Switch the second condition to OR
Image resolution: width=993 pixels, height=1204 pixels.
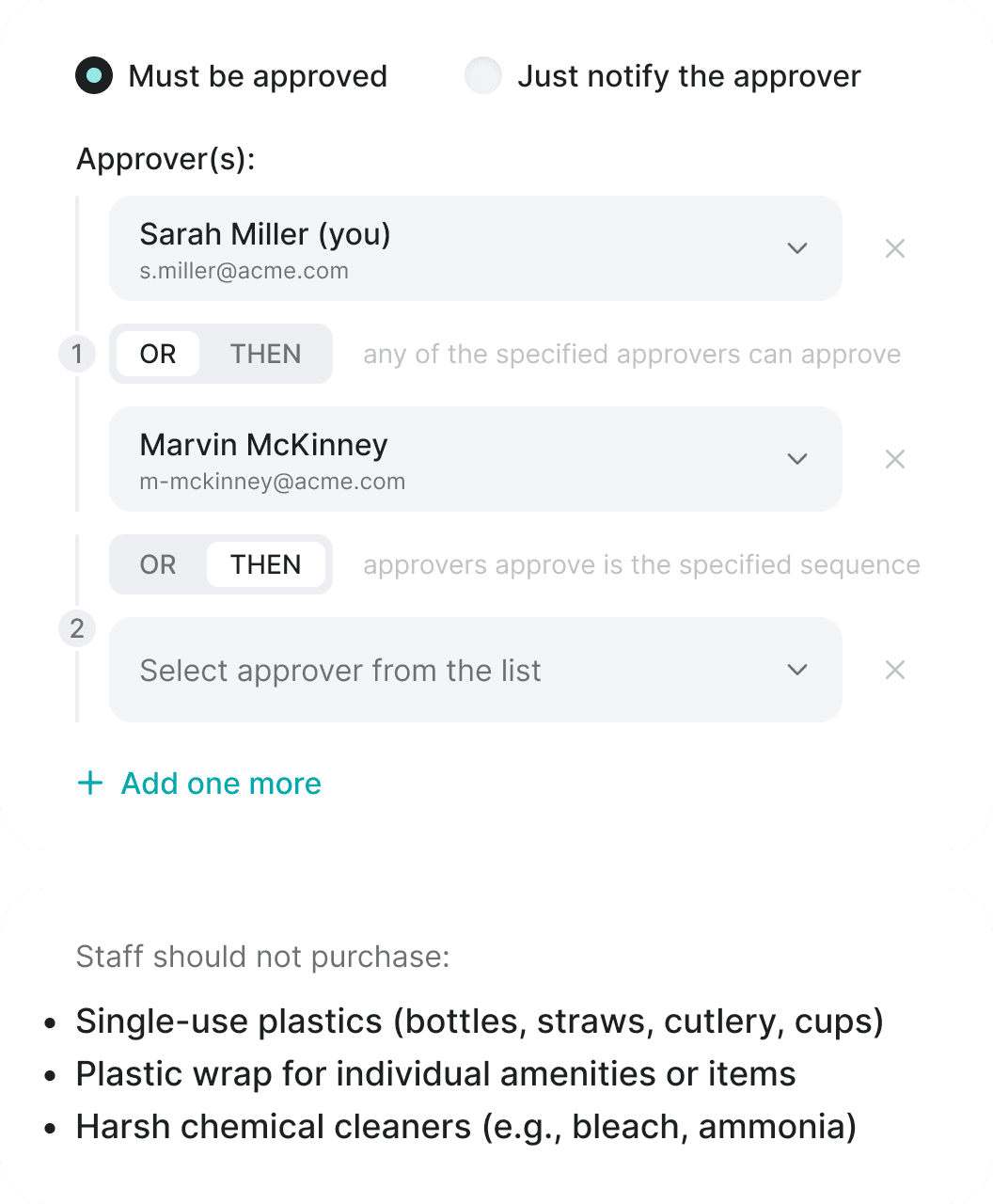(x=158, y=565)
